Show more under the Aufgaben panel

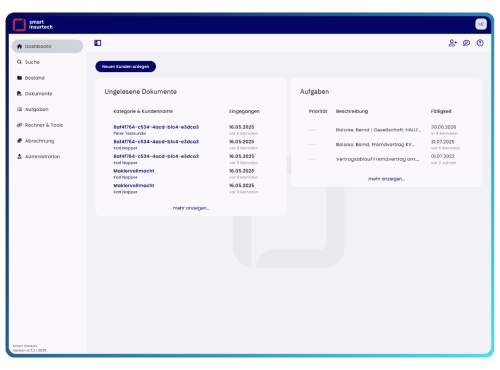point(387,179)
